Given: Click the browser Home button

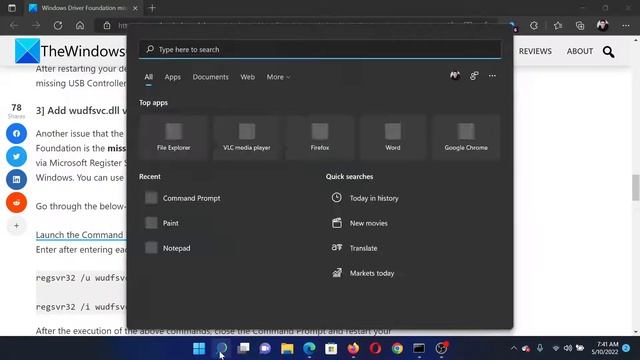Looking at the screenshot, I should click(80, 25).
